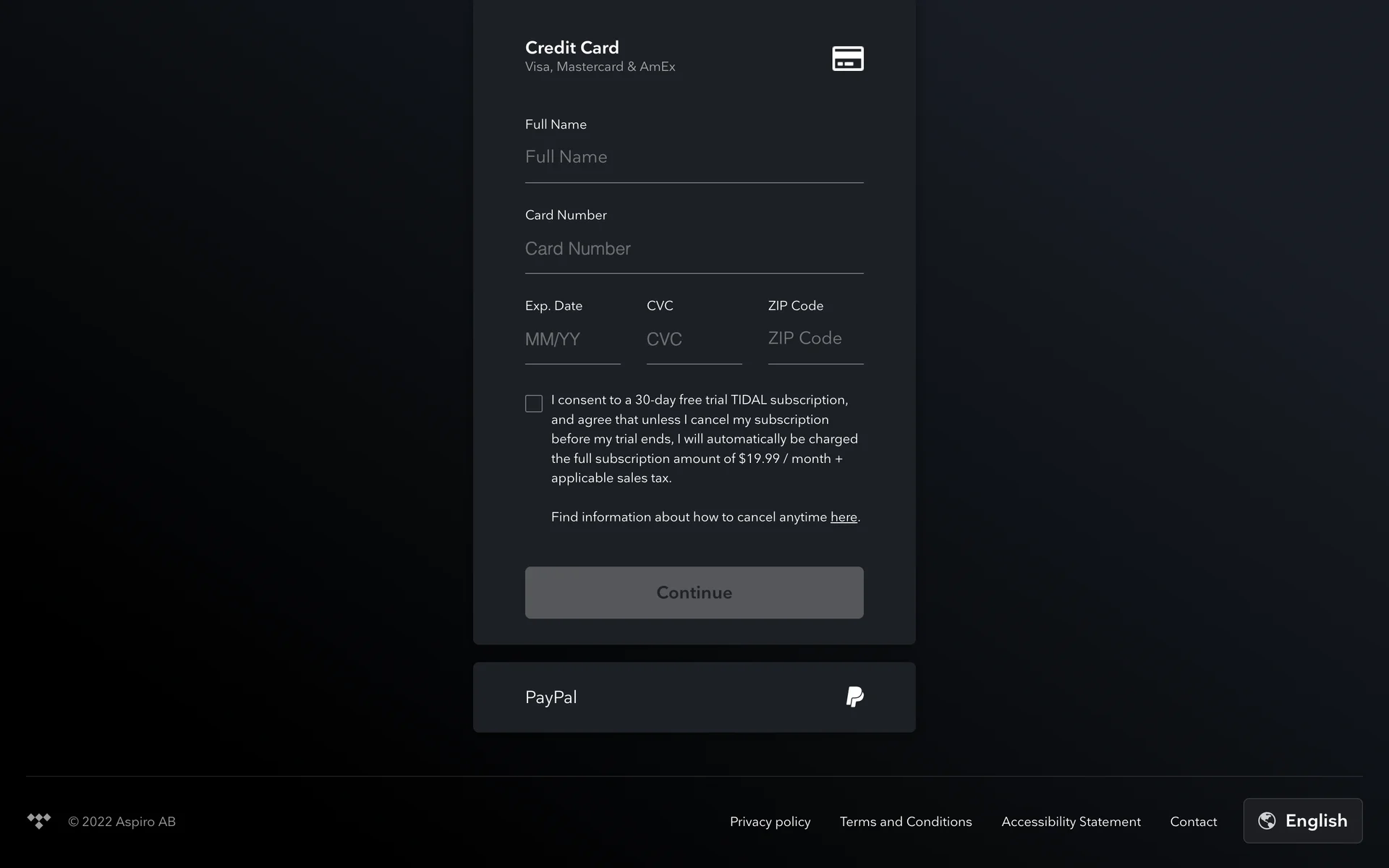This screenshot has width=1389, height=868.
Task: Click the TIDAL logo in footer
Action: pos(39,821)
